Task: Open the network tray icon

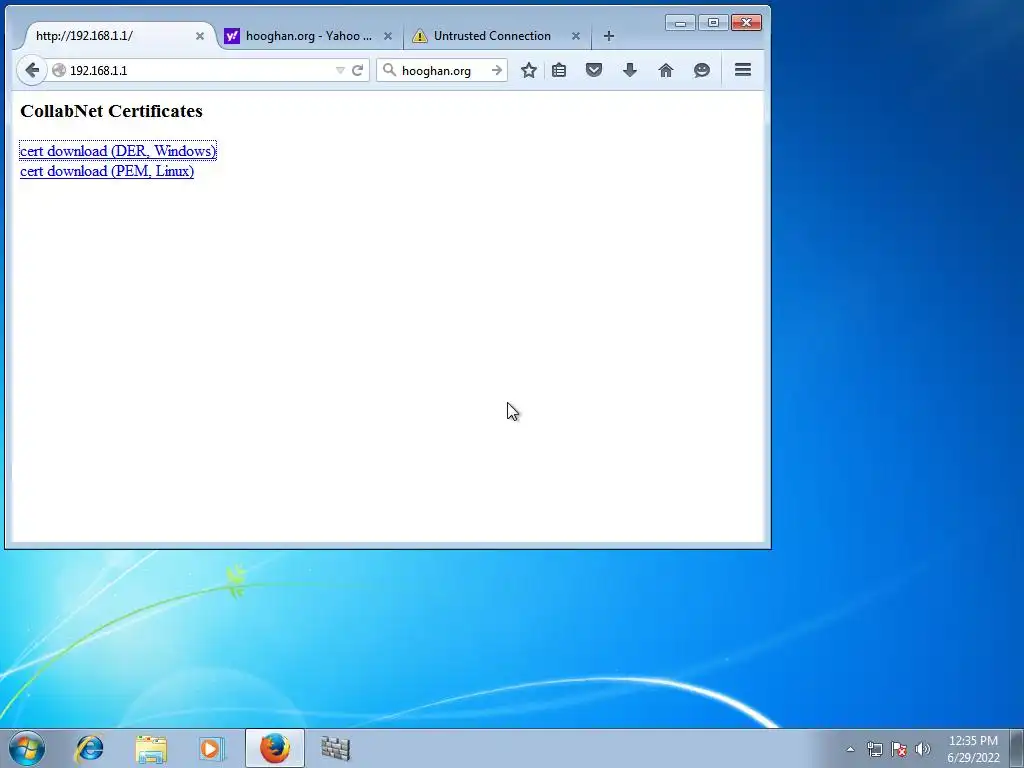Action: point(874,749)
